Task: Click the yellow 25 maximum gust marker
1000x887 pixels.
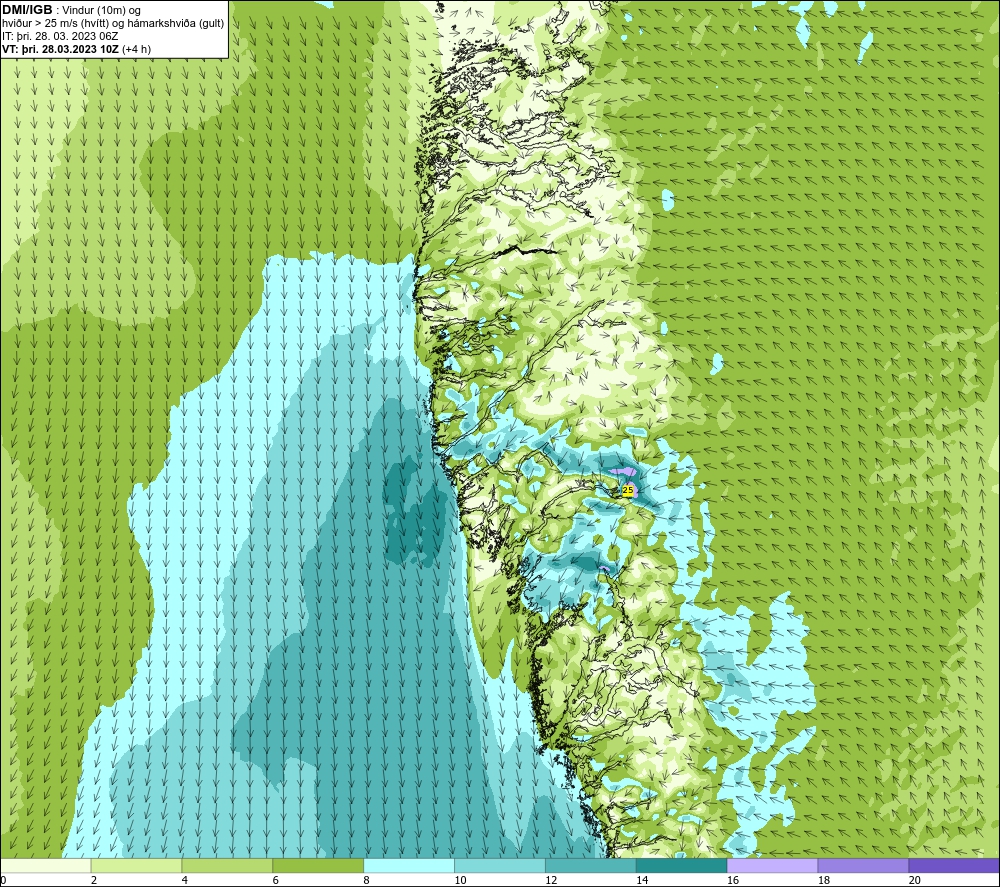Action: [x=628, y=490]
